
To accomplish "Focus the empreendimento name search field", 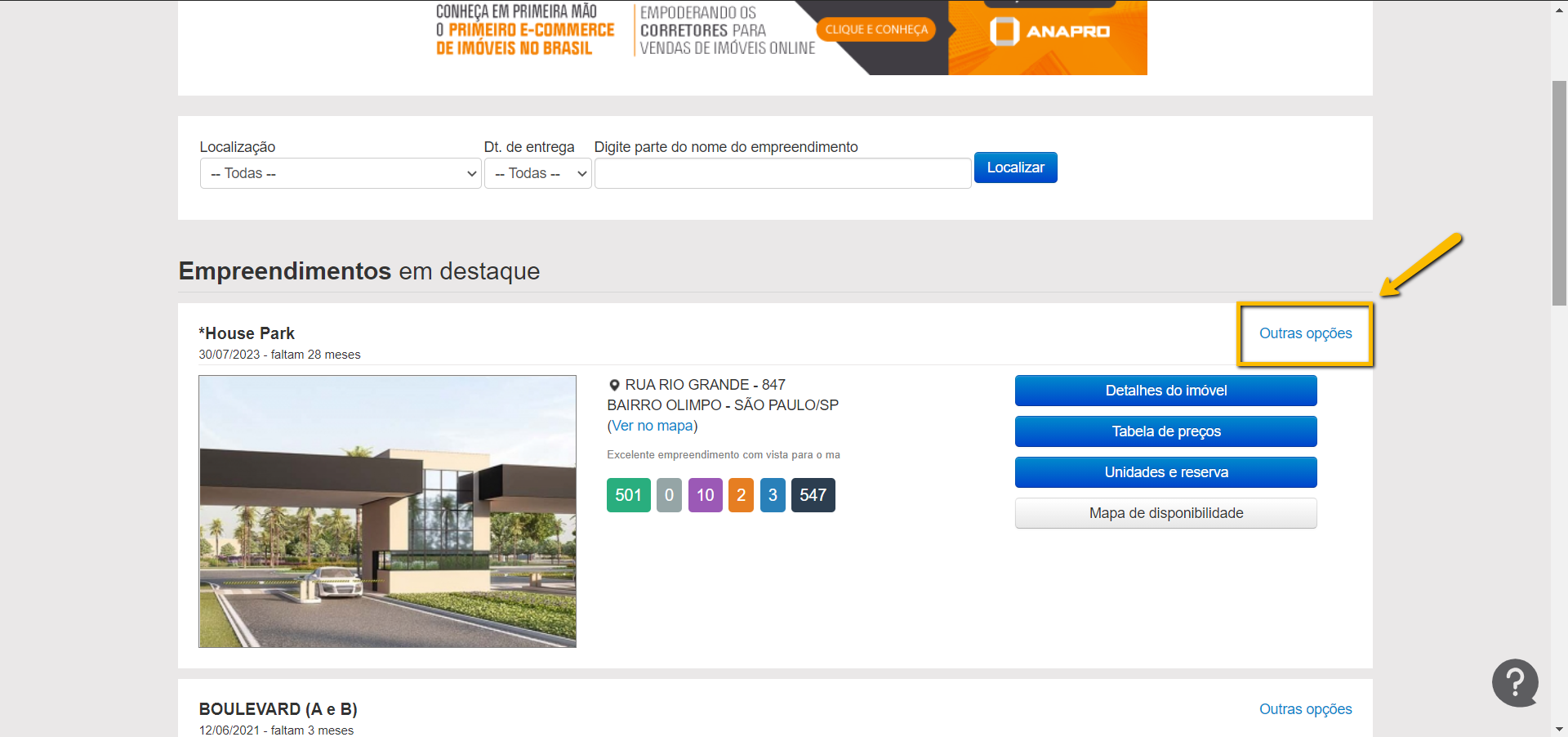I will pos(782,173).
